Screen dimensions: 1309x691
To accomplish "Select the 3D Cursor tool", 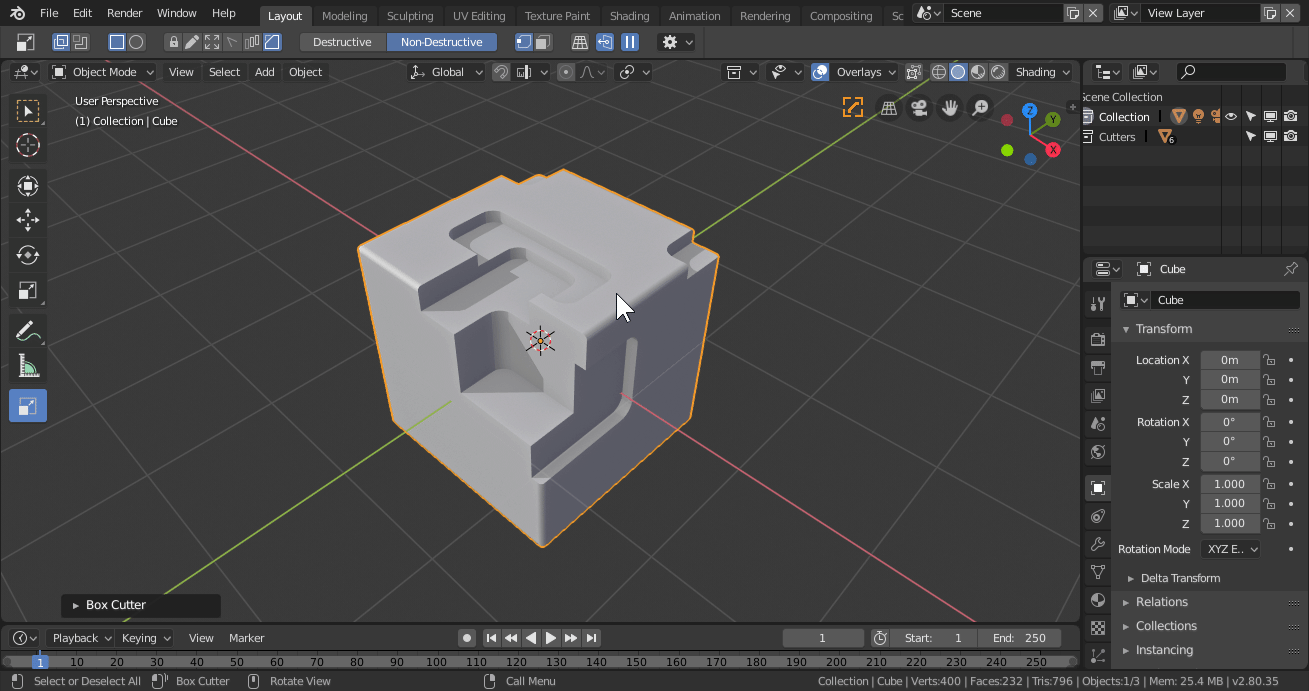I will click(28, 145).
